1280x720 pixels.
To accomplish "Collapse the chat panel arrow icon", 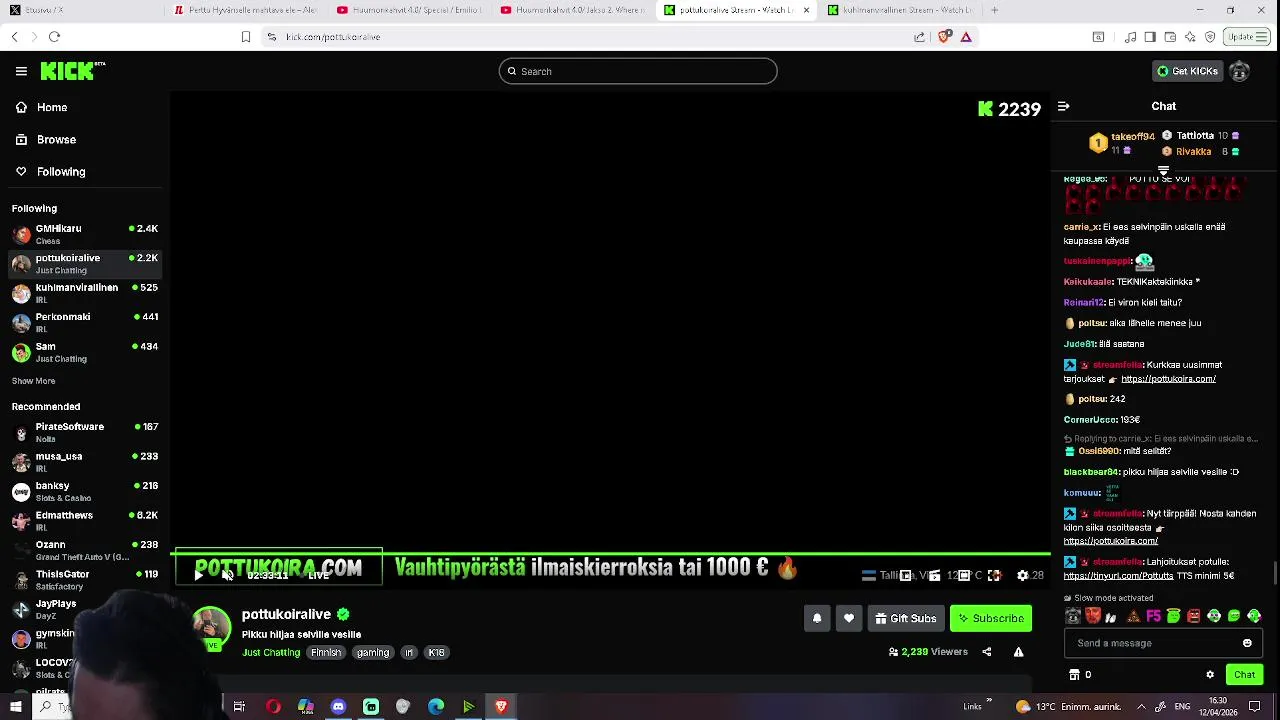I will tap(1063, 106).
